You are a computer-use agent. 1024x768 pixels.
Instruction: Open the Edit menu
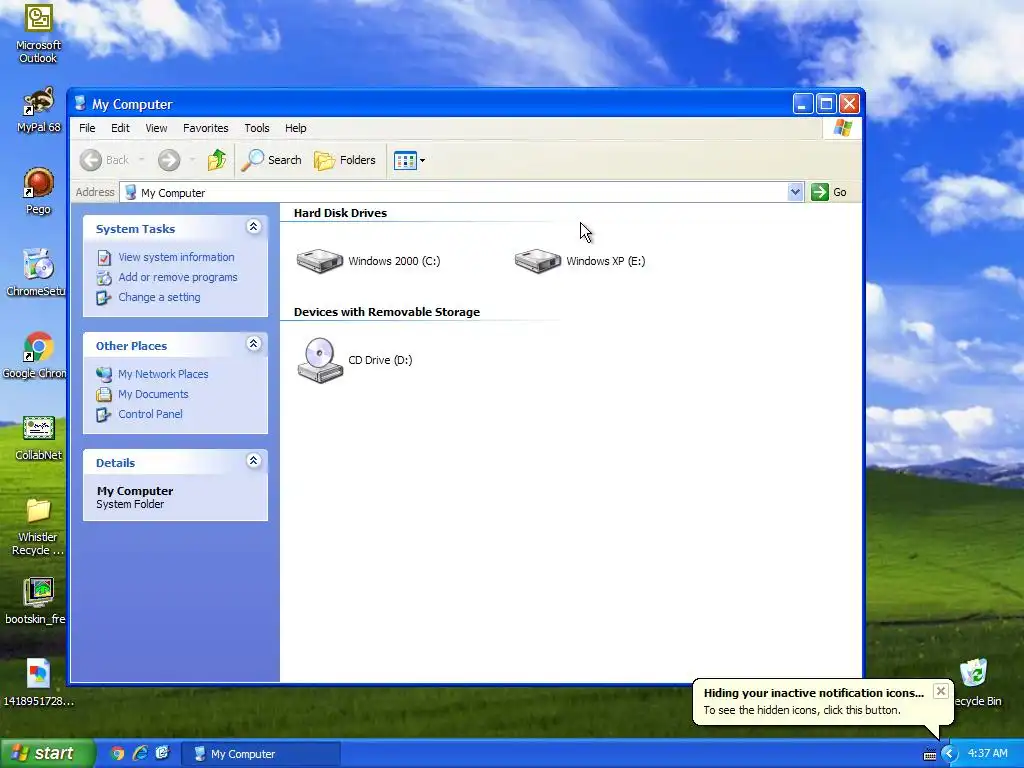point(120,128)
